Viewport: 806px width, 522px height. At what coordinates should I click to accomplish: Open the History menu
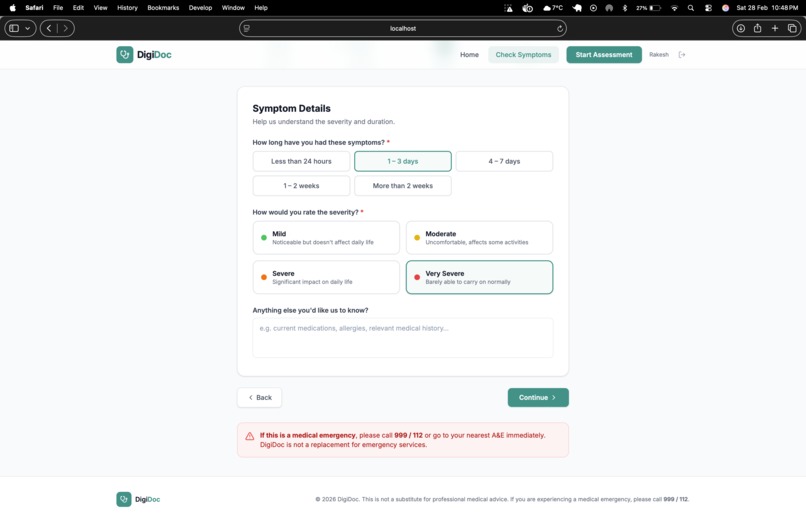click(127, 8)
